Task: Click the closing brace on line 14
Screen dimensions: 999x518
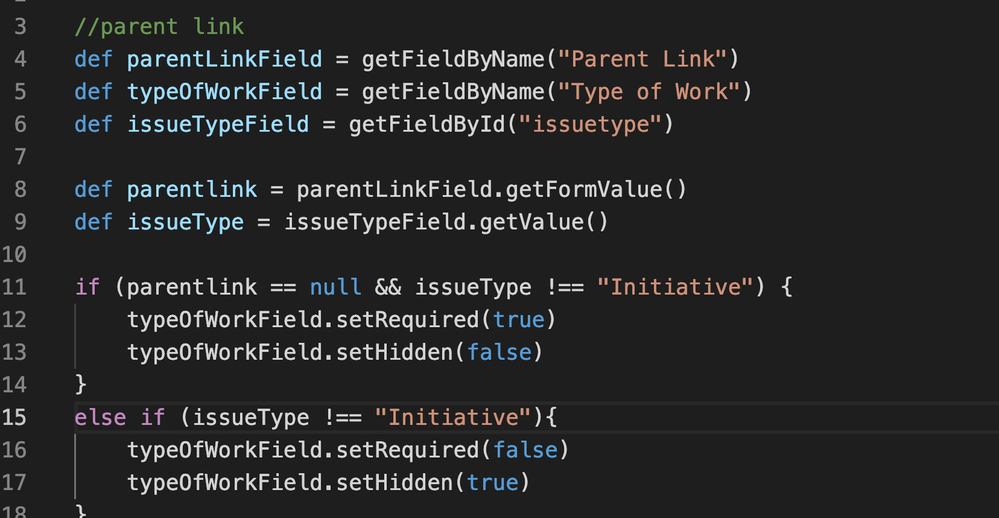Action: 81,385
